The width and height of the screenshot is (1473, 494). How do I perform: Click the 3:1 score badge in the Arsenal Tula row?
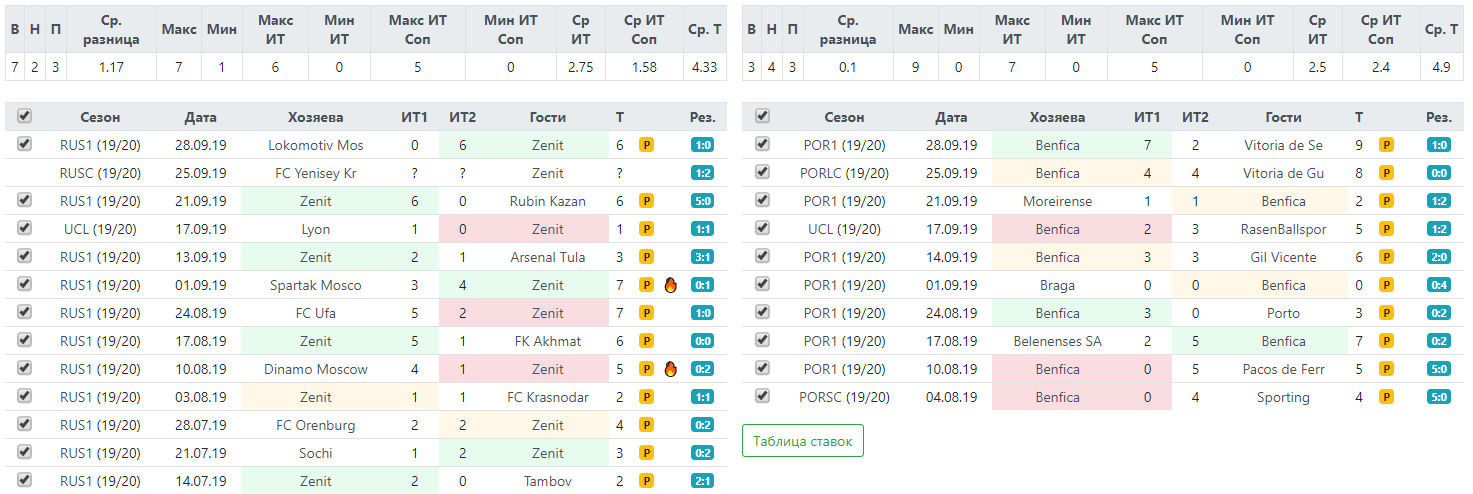(x=702, y=257)
